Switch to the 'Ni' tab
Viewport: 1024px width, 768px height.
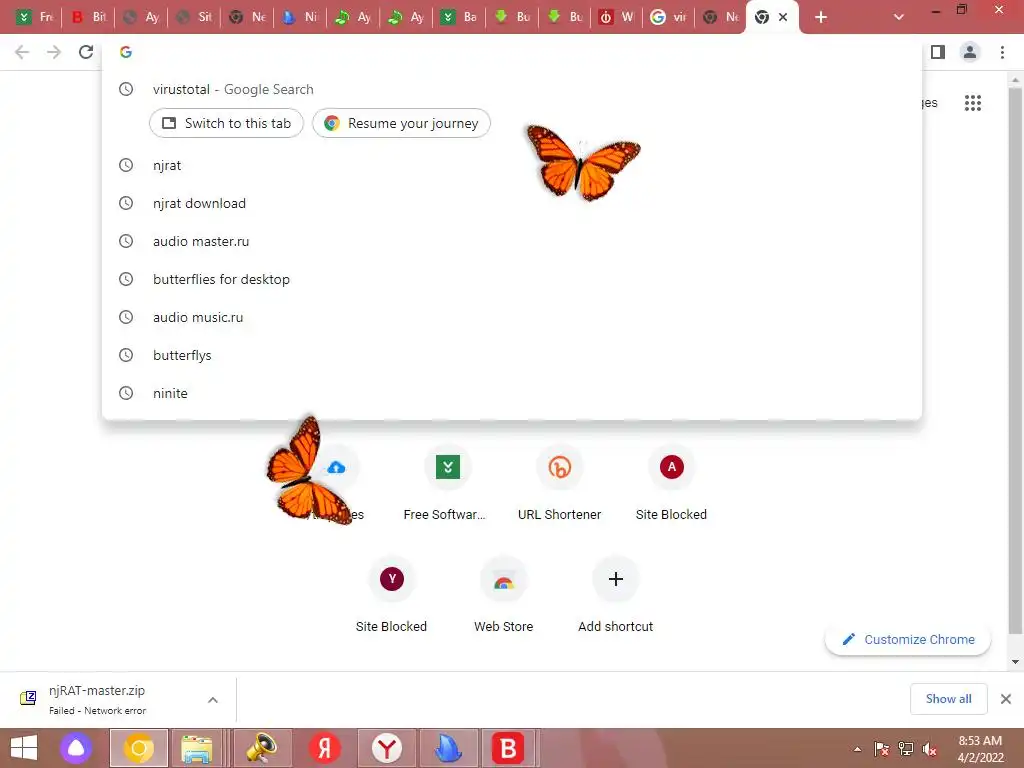[x=300, y=17]
